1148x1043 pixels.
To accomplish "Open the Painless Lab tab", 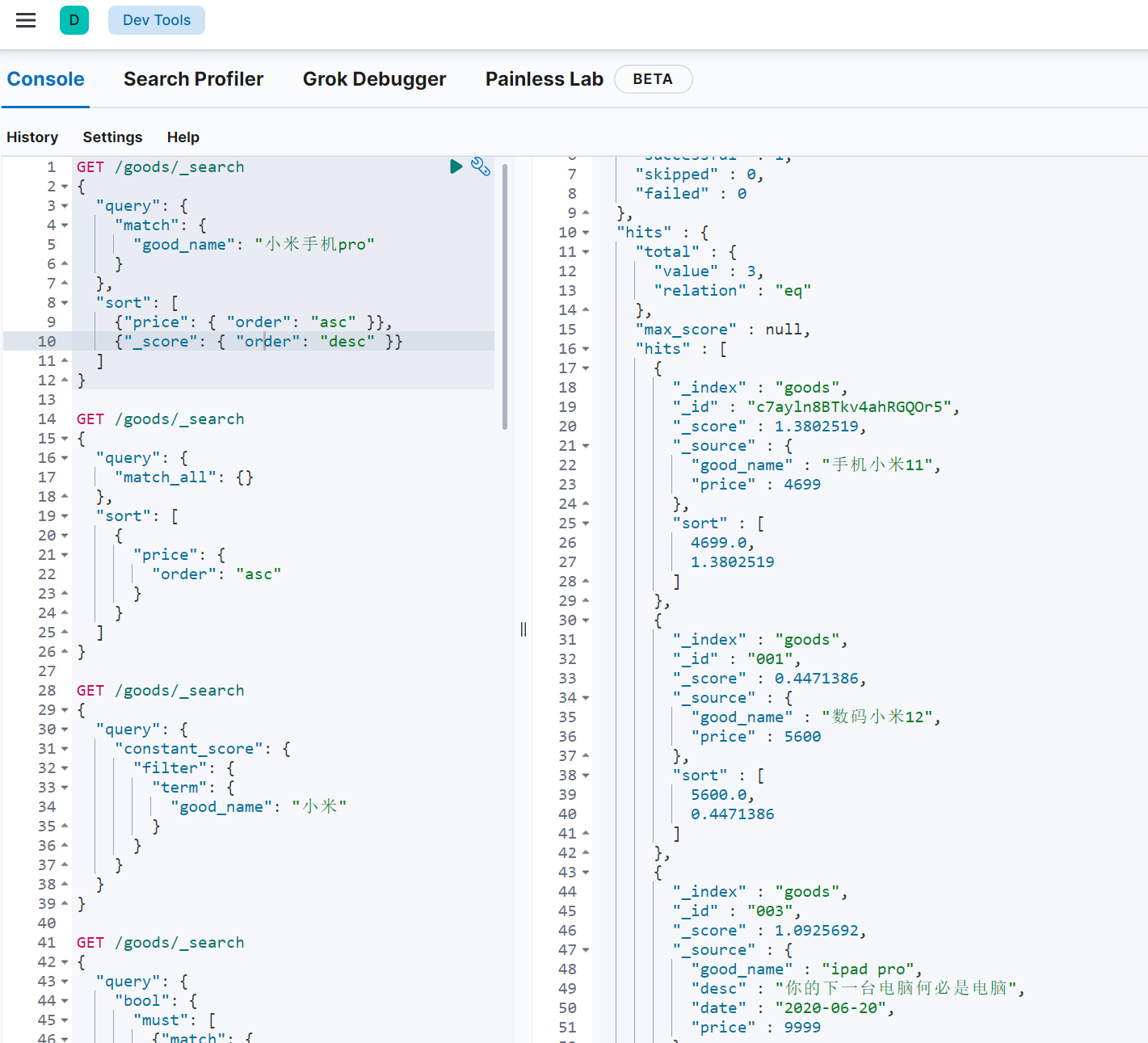I will (x=544, y=79).
